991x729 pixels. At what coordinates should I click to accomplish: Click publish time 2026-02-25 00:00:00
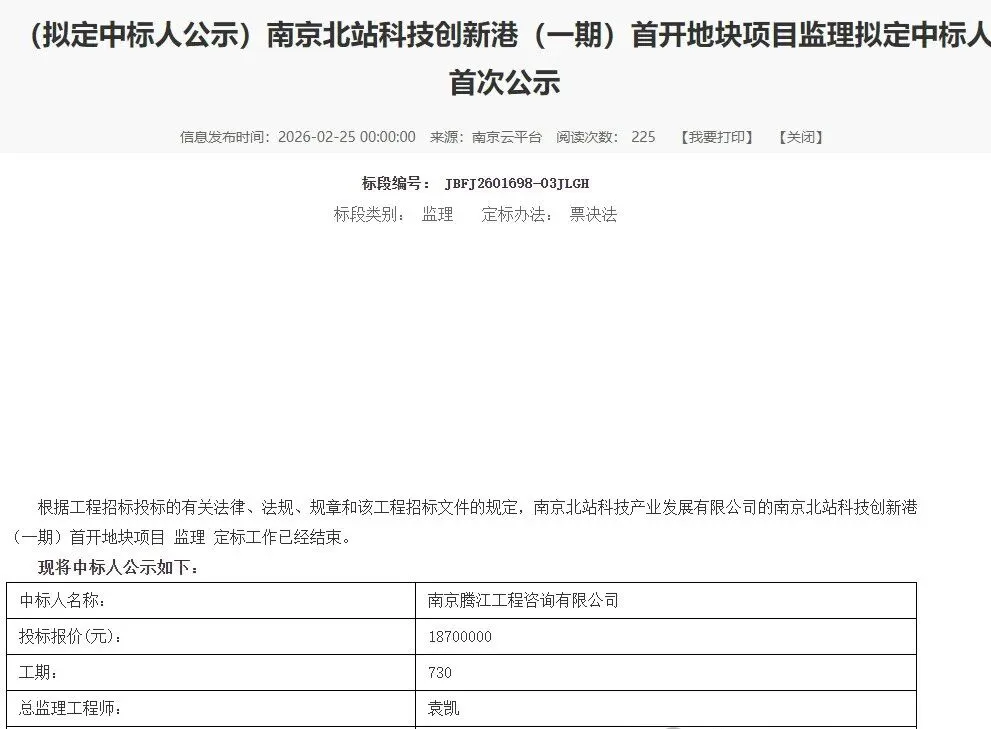tap(346, 137)
